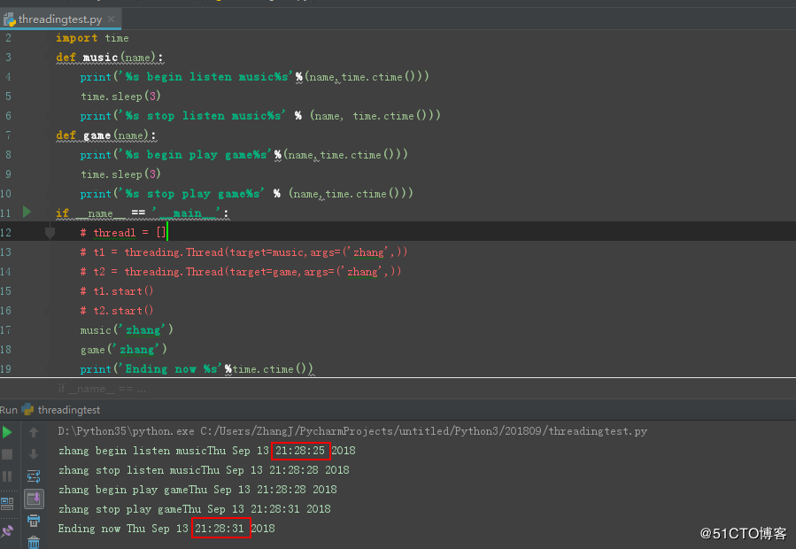Collapse the fold marker at line 12
This screenshot has height=549, width=796.
(50, 233)
